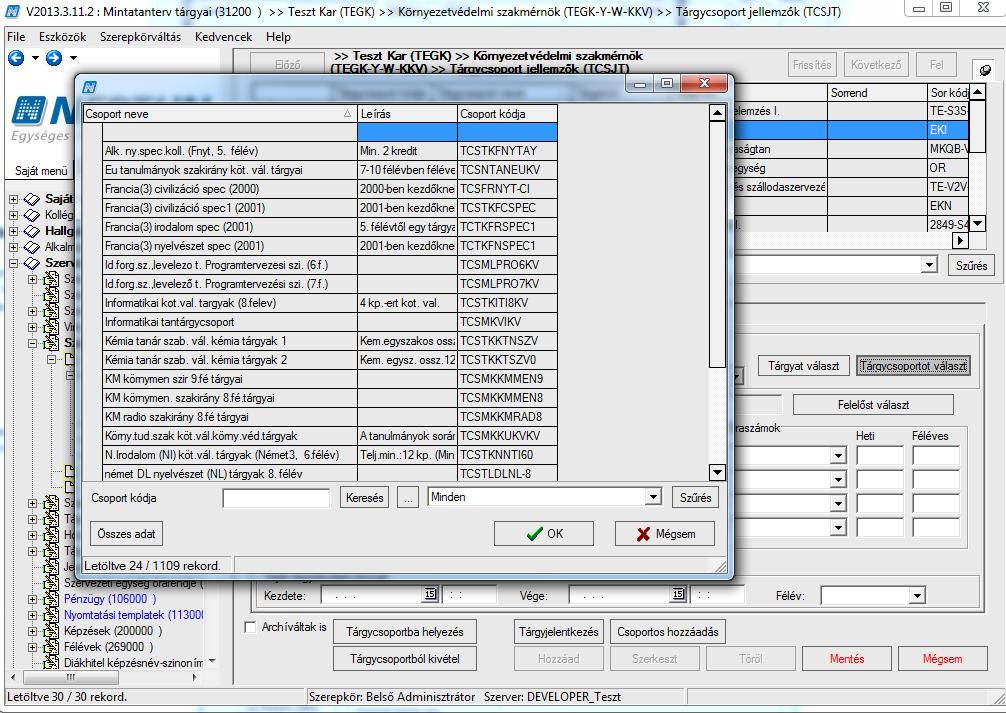Click the Heti first input field
1006x713 pixels.
click(x=880, y=456)
